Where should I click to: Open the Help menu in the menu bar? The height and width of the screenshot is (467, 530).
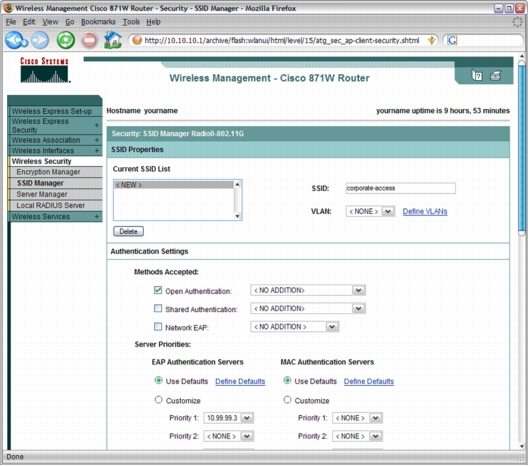point(153,22)
